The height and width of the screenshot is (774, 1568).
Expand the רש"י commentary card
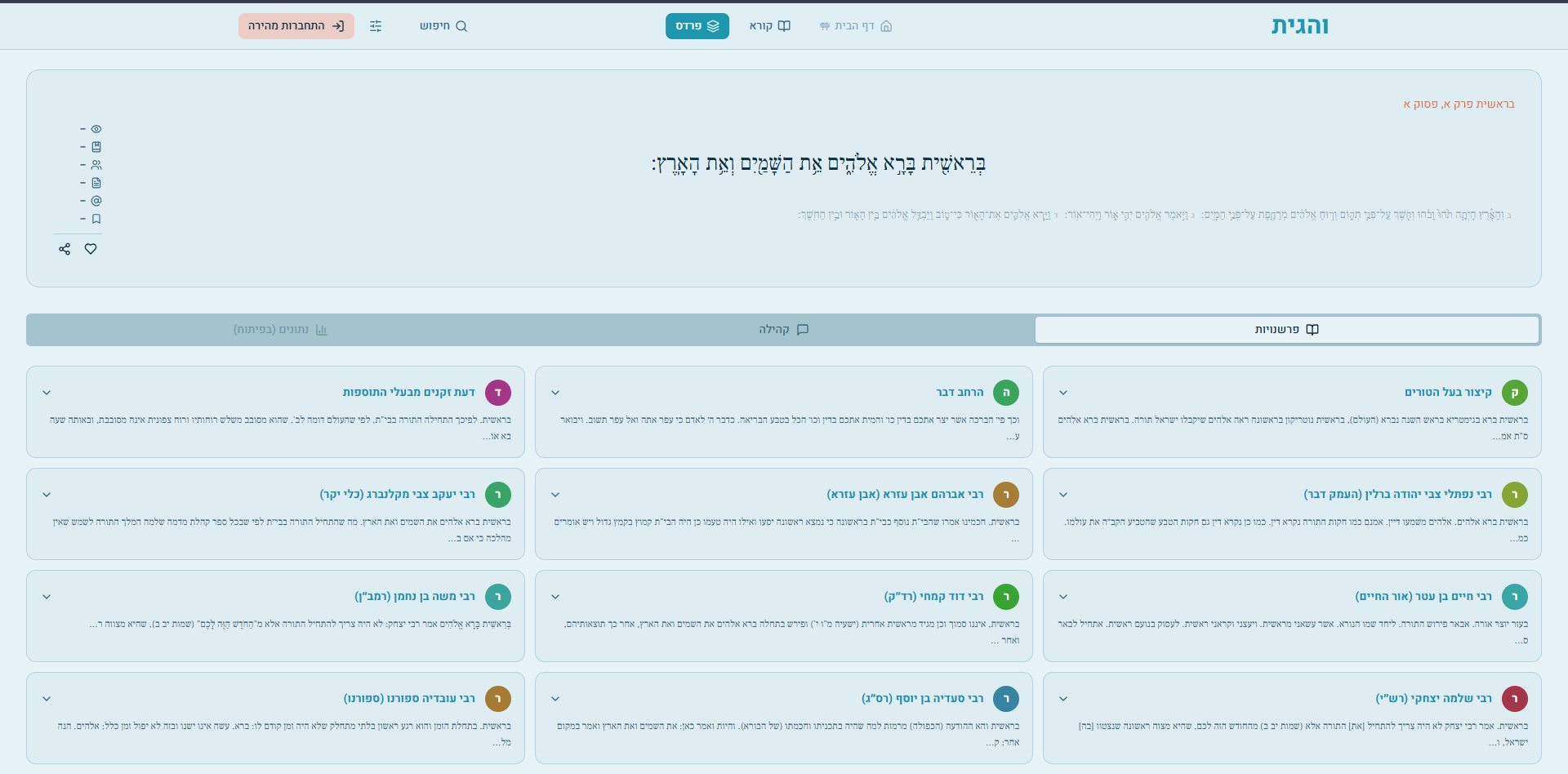click(1062, 698)
